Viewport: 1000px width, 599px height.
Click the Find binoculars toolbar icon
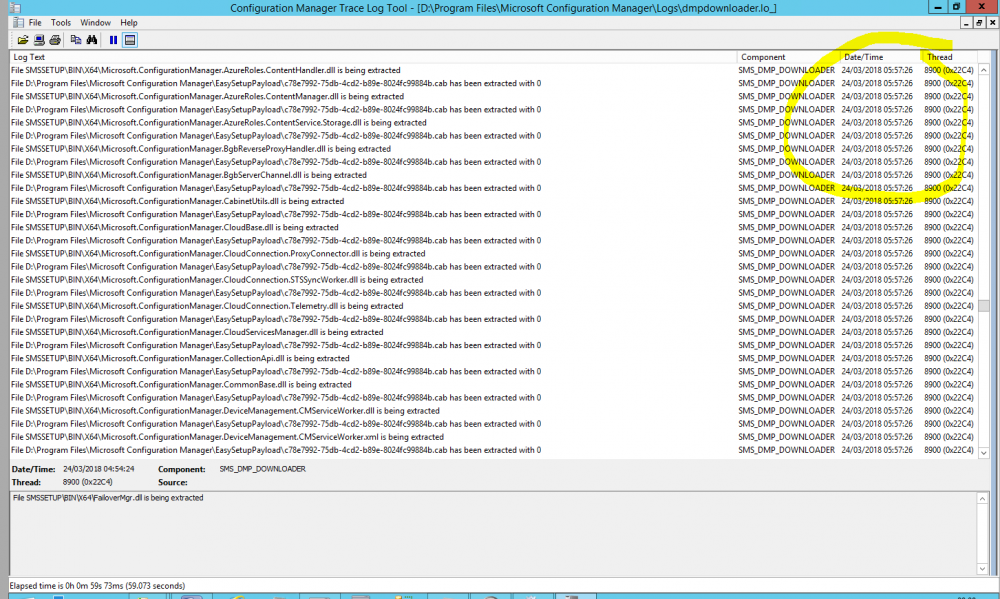point(92,40)
